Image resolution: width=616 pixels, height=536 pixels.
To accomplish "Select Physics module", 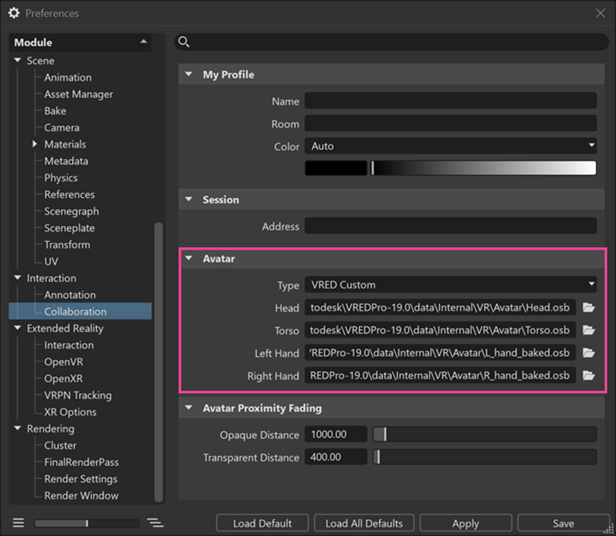I will click(61, 178).
